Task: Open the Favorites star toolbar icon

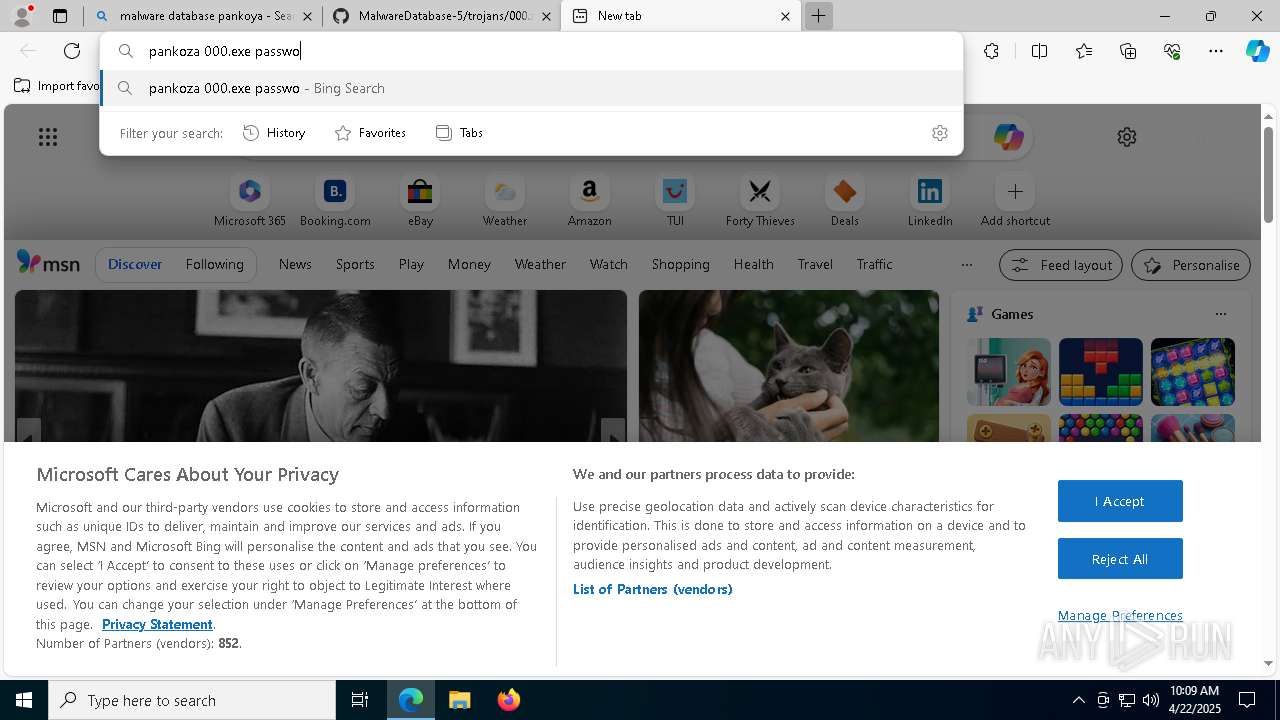Action: [1084, 51]
